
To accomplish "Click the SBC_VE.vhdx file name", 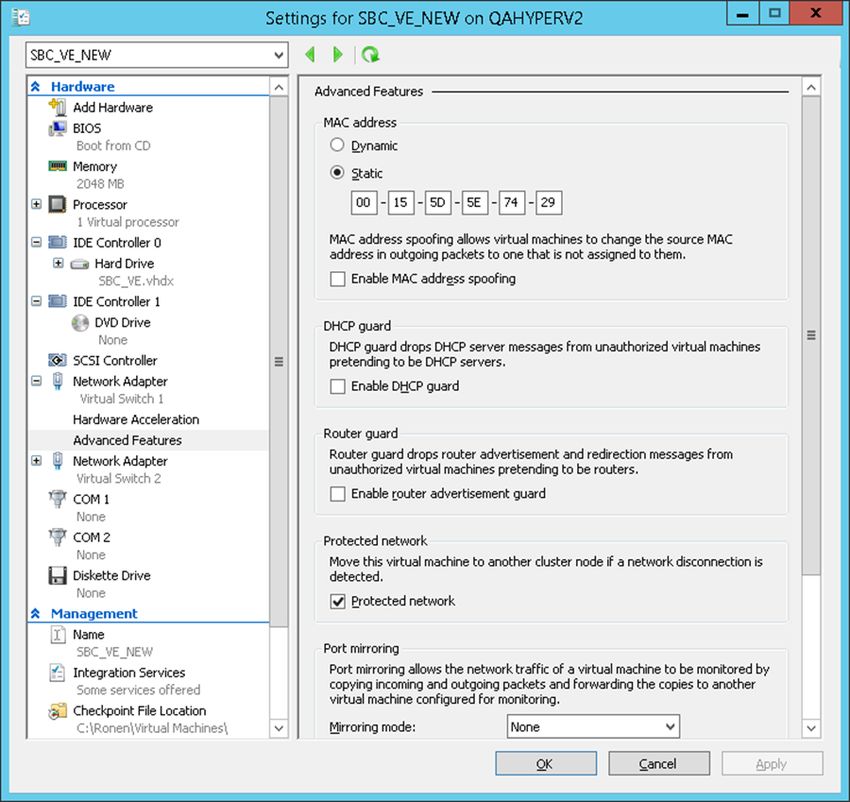I will tap(136, 281).
